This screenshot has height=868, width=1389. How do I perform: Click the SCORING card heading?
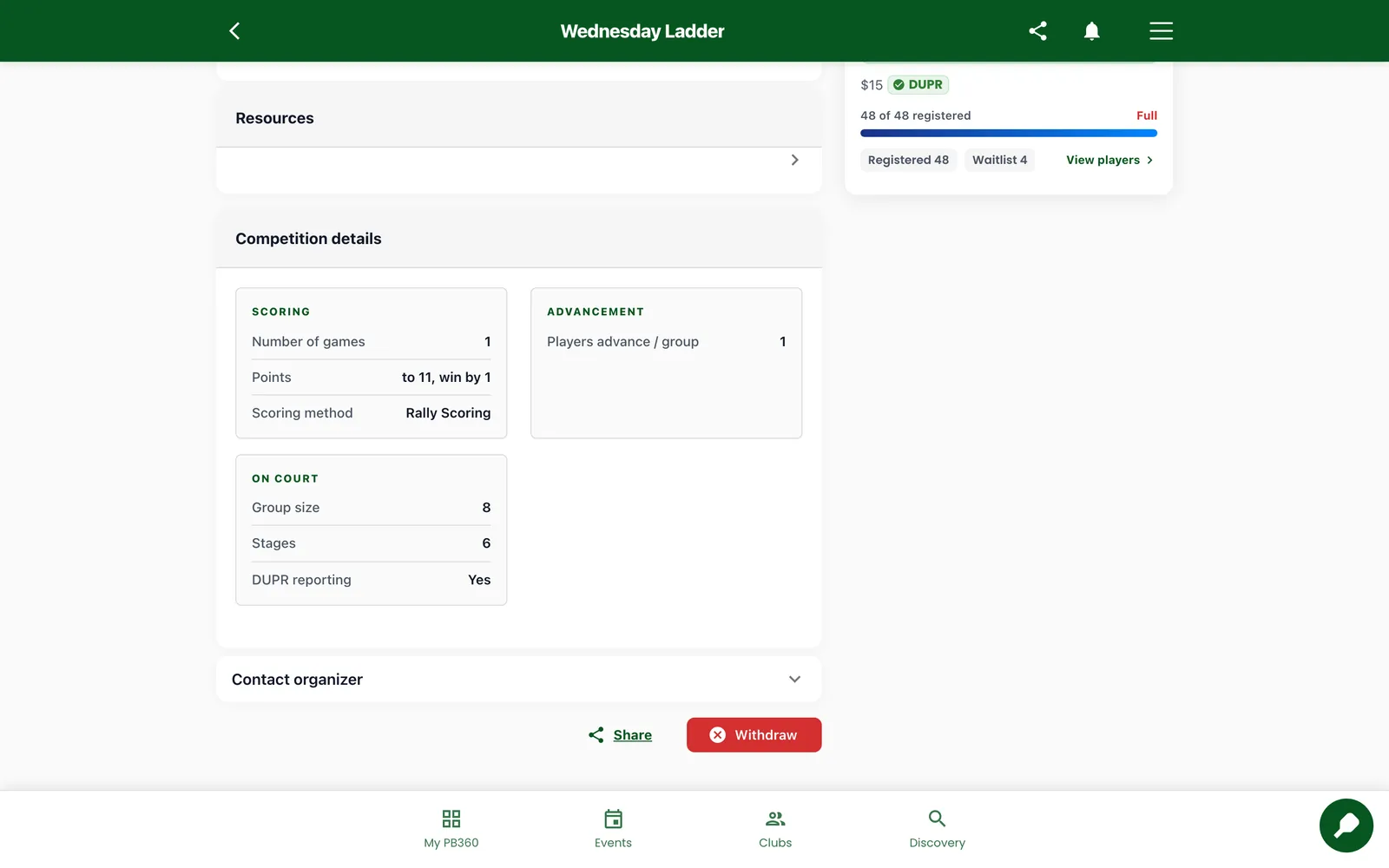click(280, 312)
